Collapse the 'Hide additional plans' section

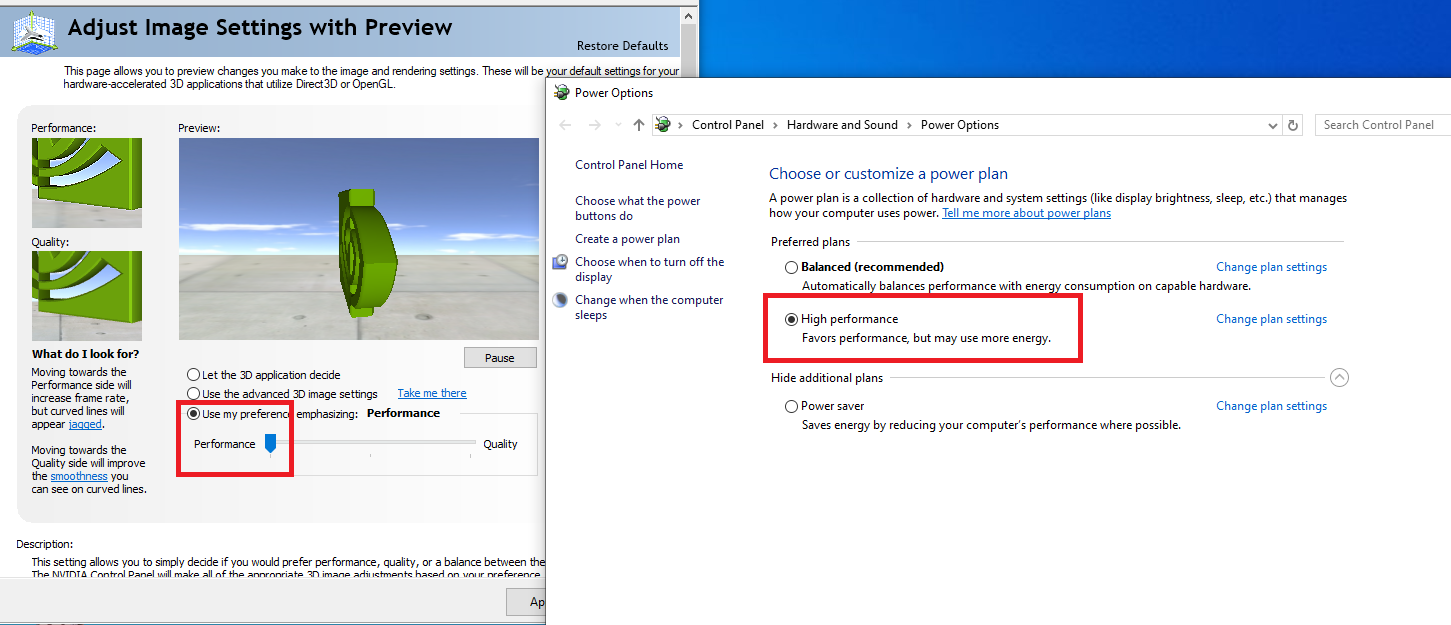pyautogui.click(x=1340, y=378)
